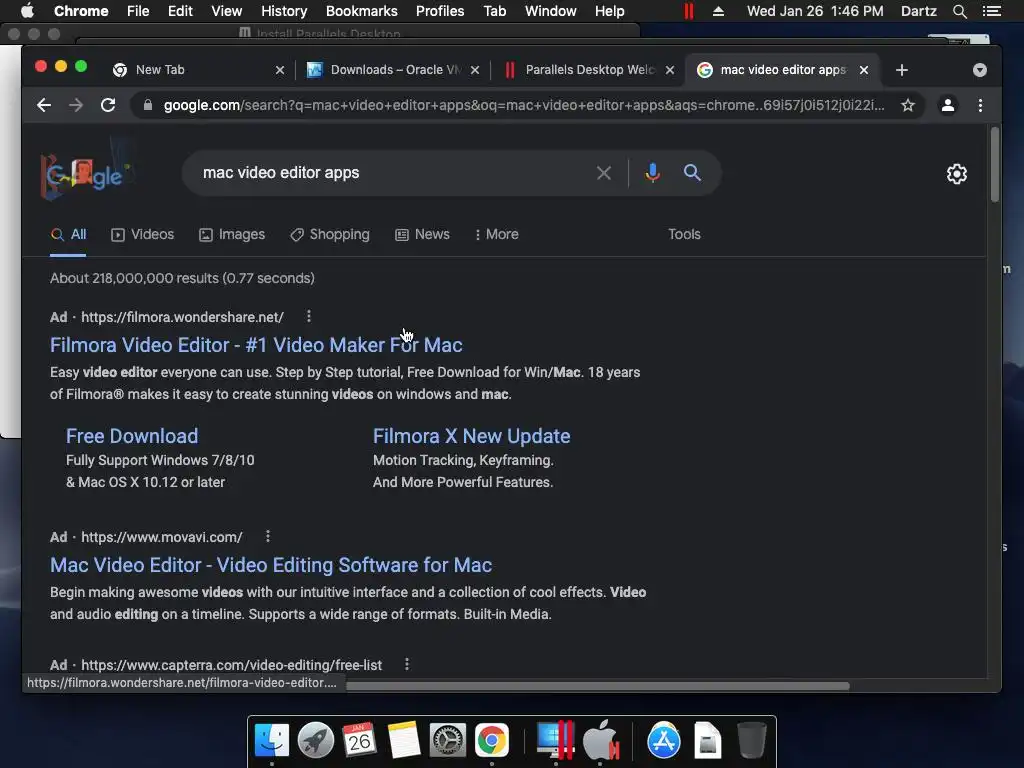The height and width of the screenshot is (768, 1024).
Task: Click the Google doodle logo
Action: coord(86,173)
